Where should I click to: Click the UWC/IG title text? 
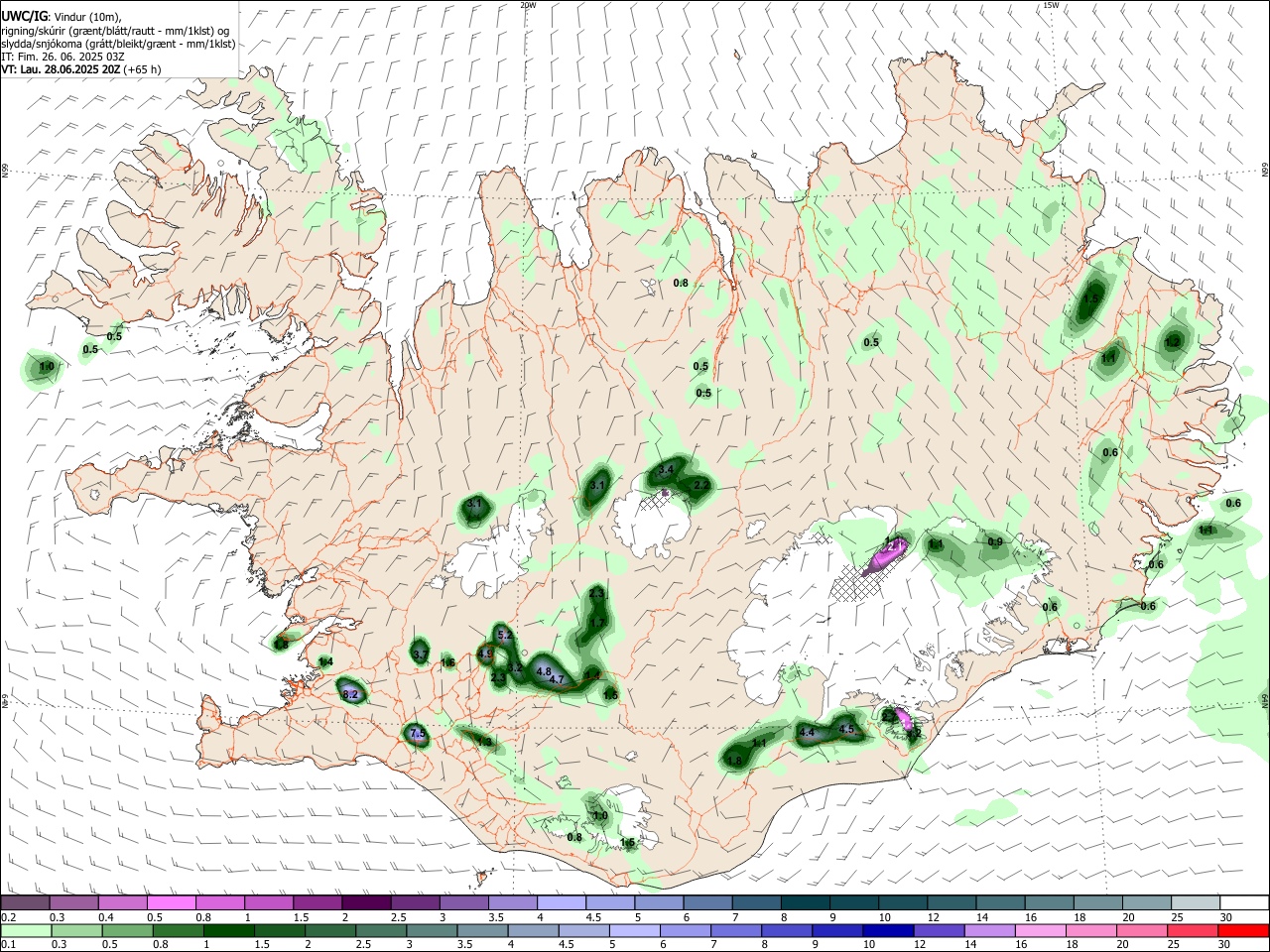click(24, 16)
